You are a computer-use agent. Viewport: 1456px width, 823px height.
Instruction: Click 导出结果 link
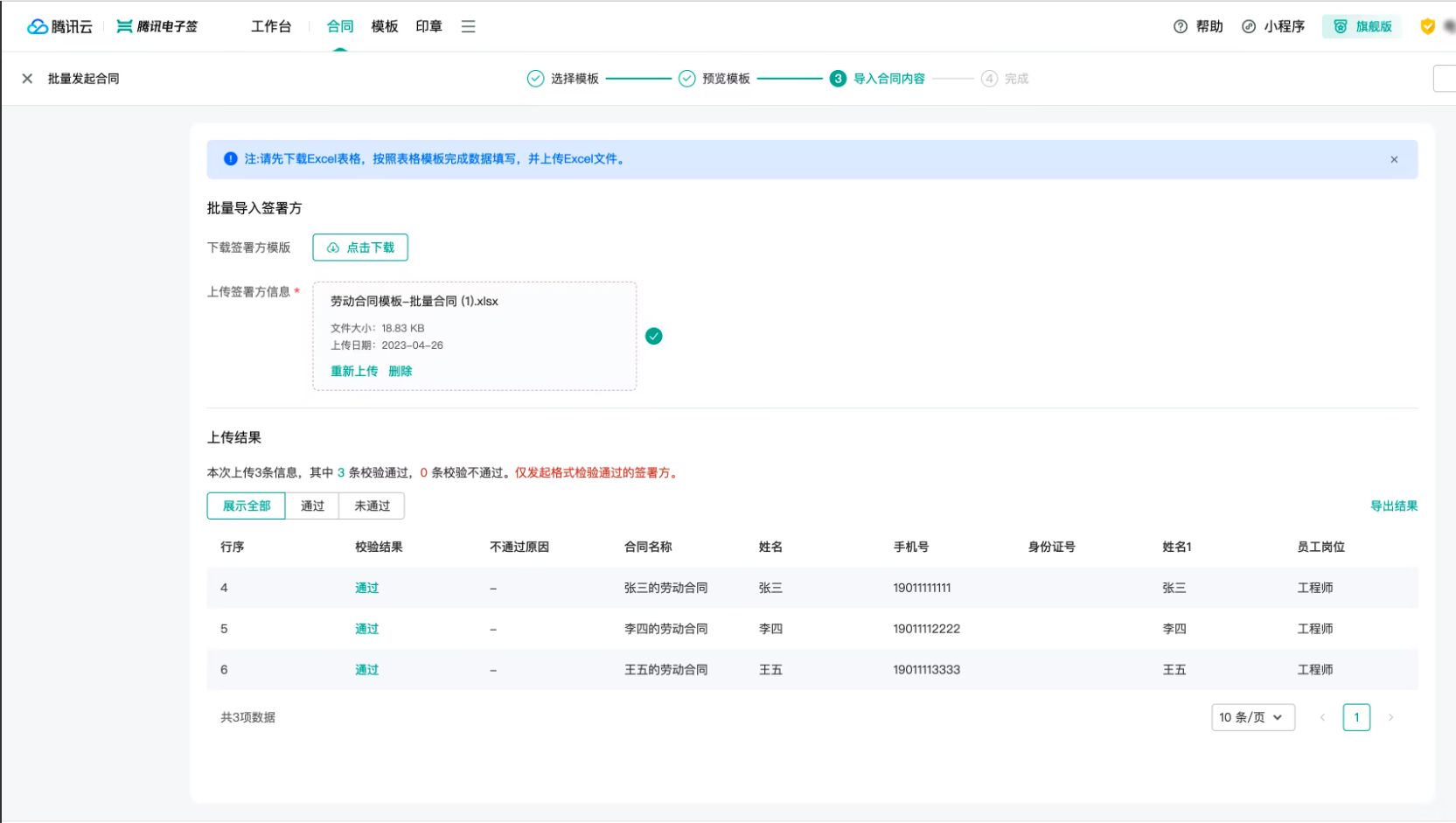click(1394, 506)
